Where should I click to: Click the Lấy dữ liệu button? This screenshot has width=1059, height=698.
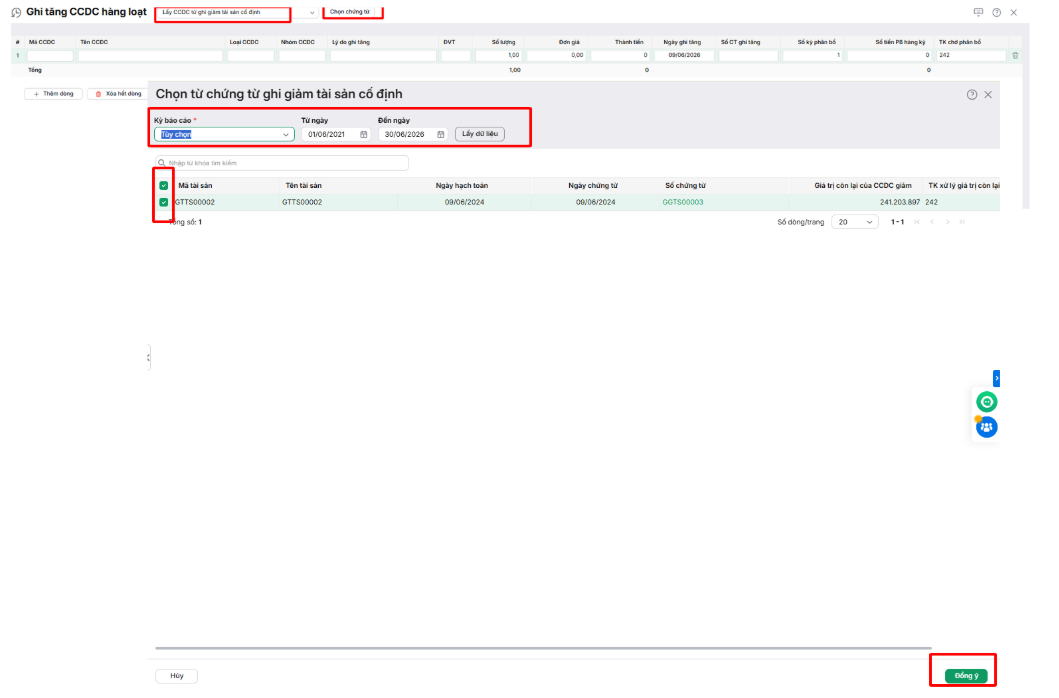[480, 134]
